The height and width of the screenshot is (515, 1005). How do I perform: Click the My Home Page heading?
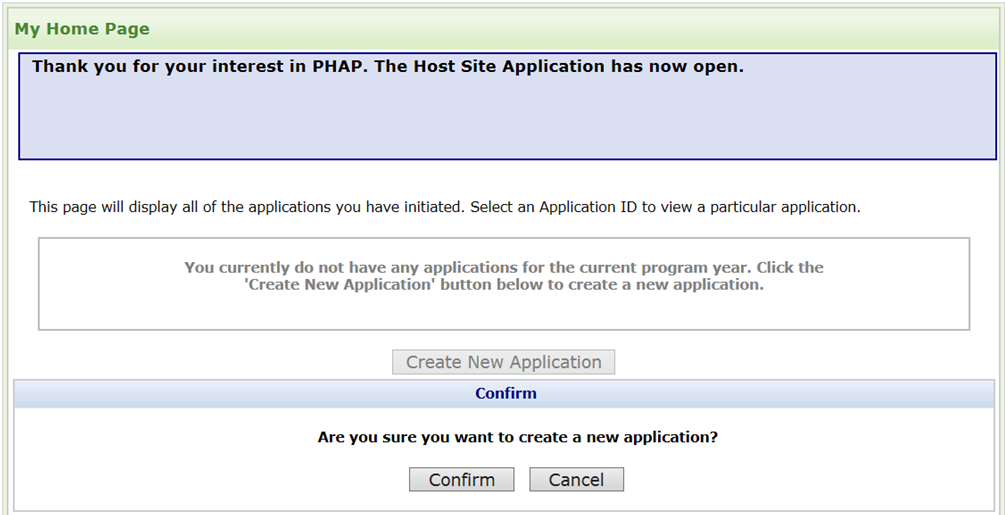(82, 29)
